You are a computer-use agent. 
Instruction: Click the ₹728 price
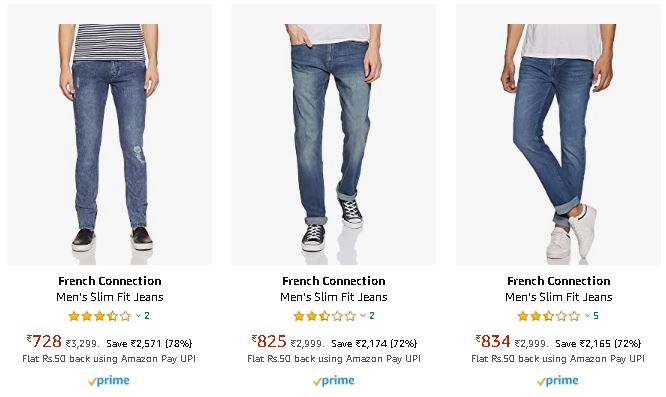(44, 341)
